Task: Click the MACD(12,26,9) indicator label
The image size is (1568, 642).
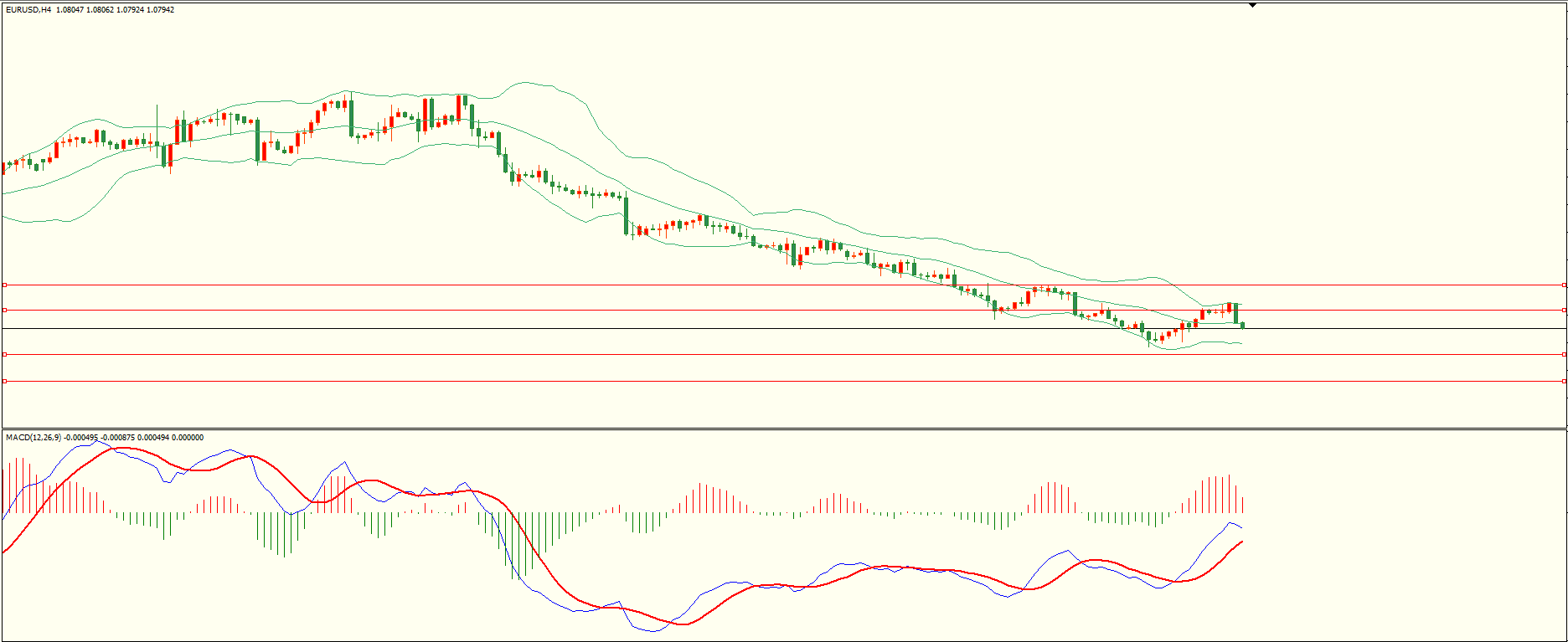Action: coord(34,438)
